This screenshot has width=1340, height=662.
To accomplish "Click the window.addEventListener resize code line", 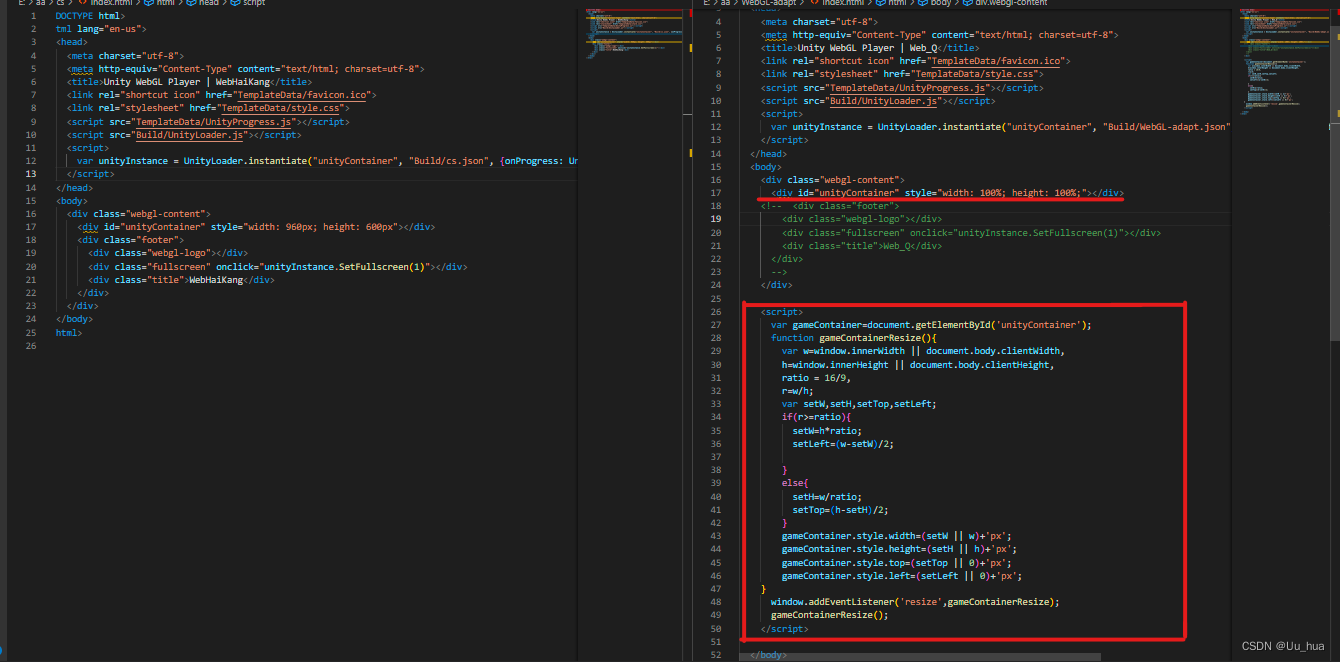I will [x=914, y=602].
